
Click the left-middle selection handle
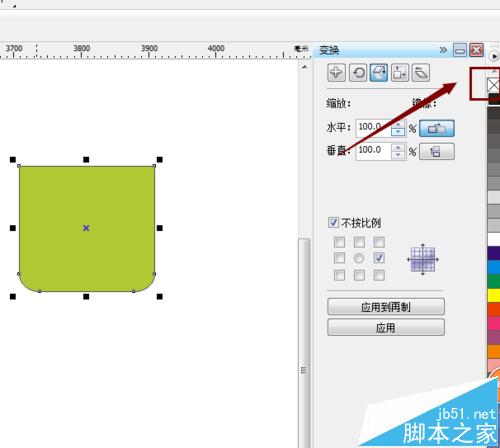13,228
